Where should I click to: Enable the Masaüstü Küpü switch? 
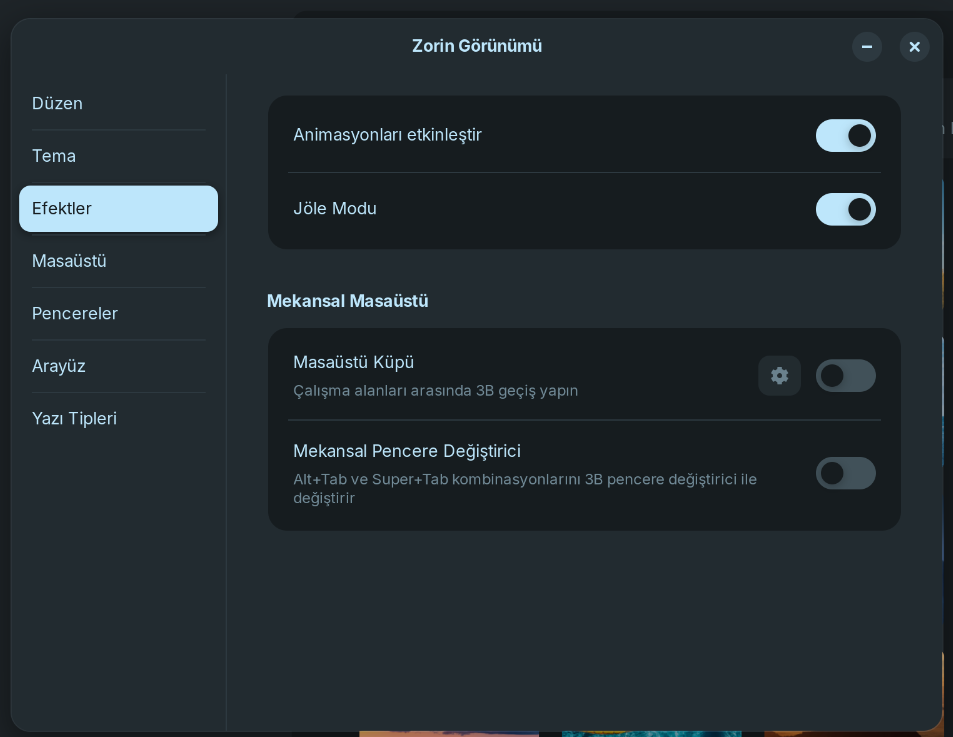(845, 375)
